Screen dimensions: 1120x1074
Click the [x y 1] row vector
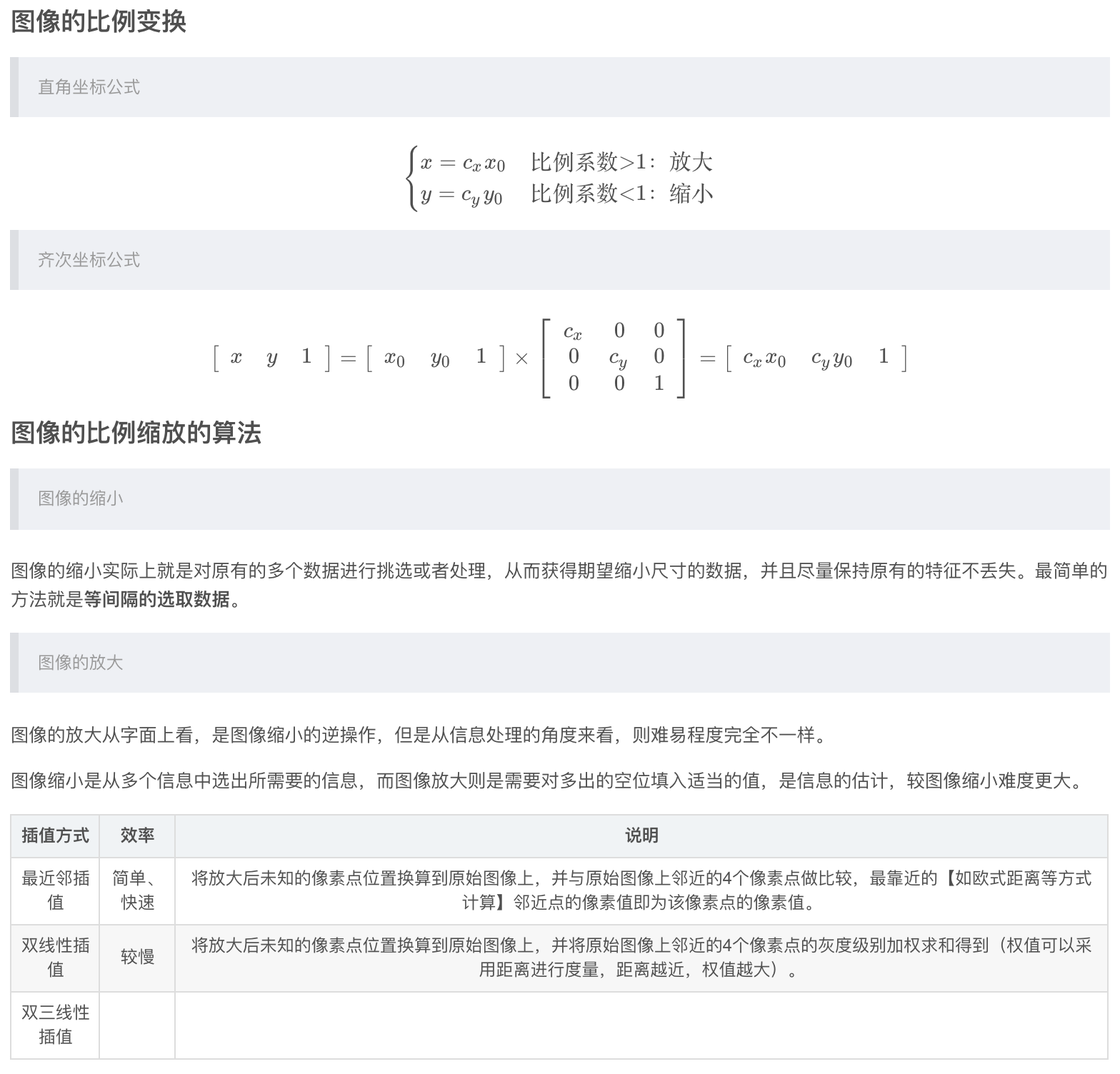(x=271, y=357)
